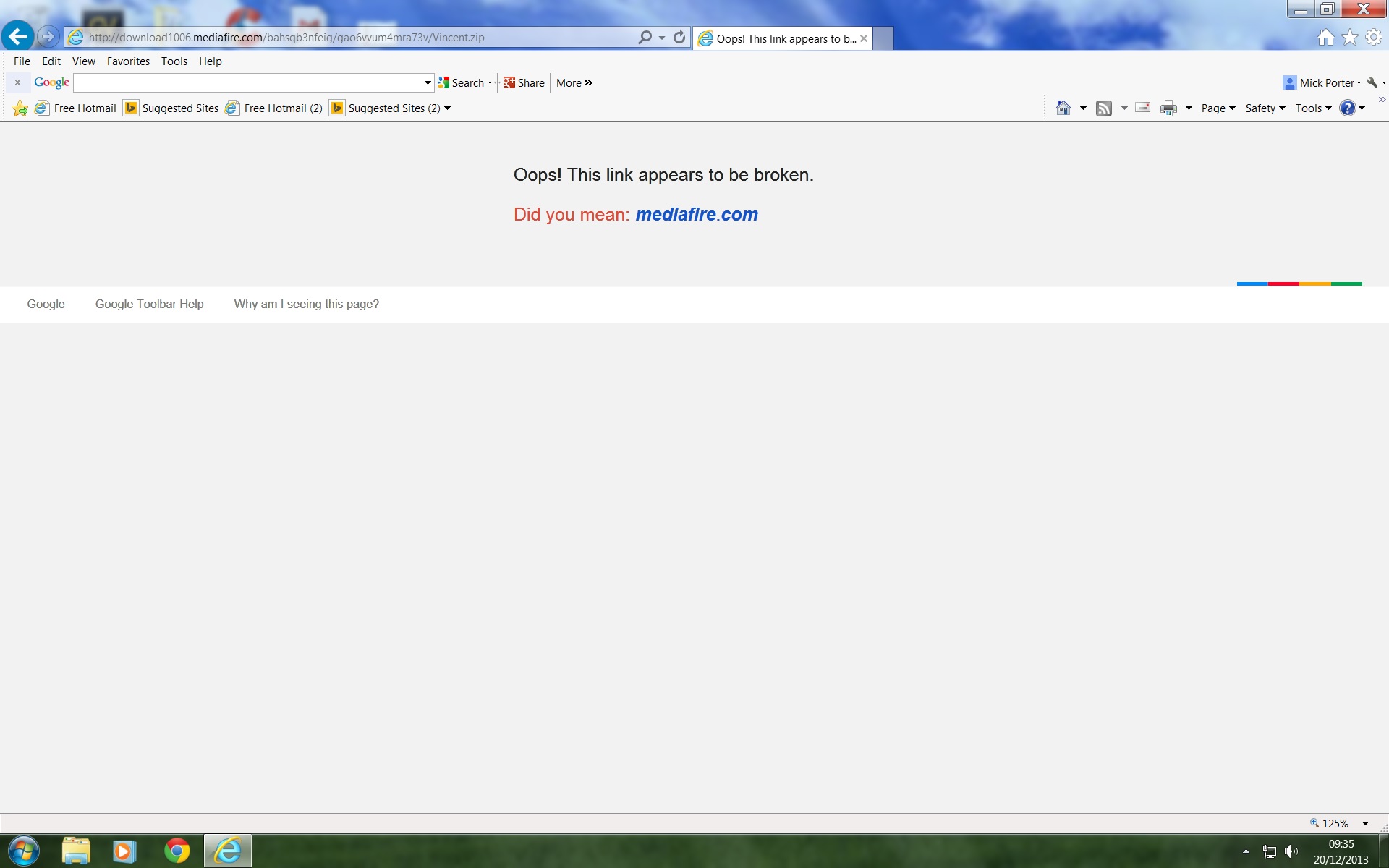Open the View menu
Viewport: 1389px width, 868px height.
(x=84, y=61)
